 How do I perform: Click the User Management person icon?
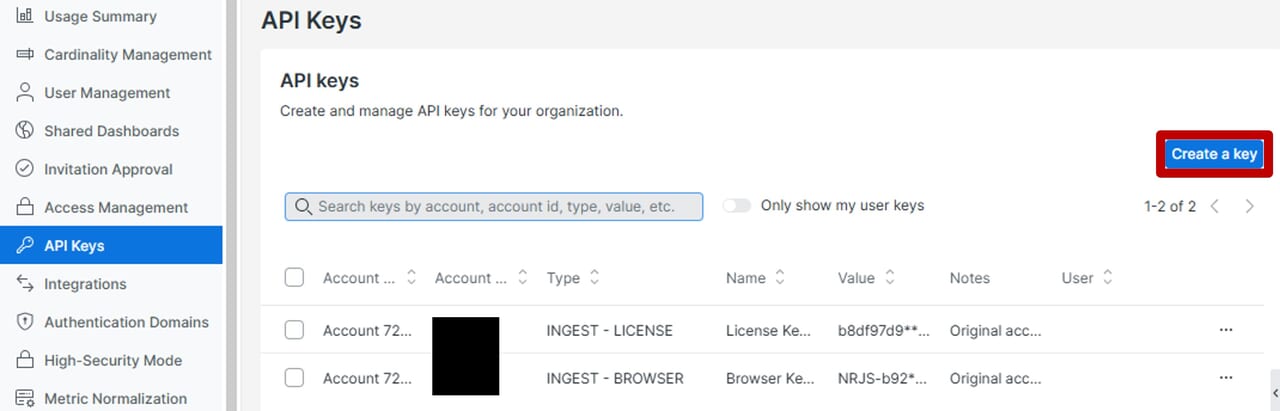25,93
